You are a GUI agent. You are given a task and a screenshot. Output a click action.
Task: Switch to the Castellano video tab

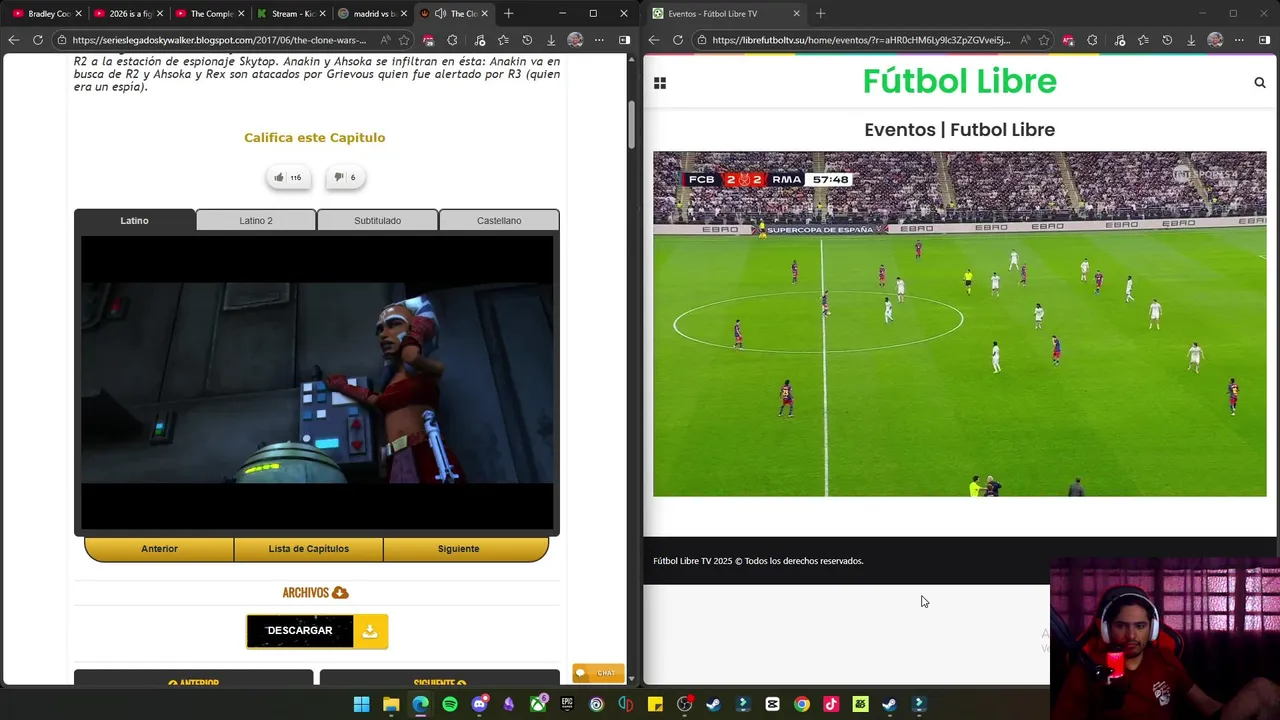tap(499, 220)
